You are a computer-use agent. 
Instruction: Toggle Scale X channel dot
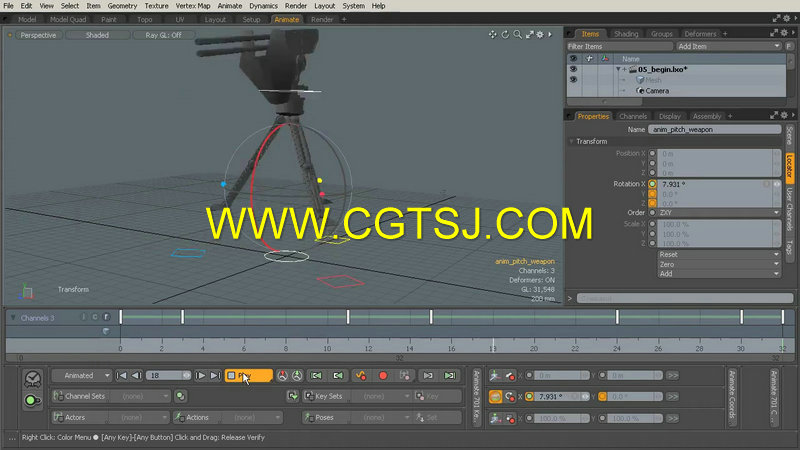pyautogui.click(x=652, y=224)
